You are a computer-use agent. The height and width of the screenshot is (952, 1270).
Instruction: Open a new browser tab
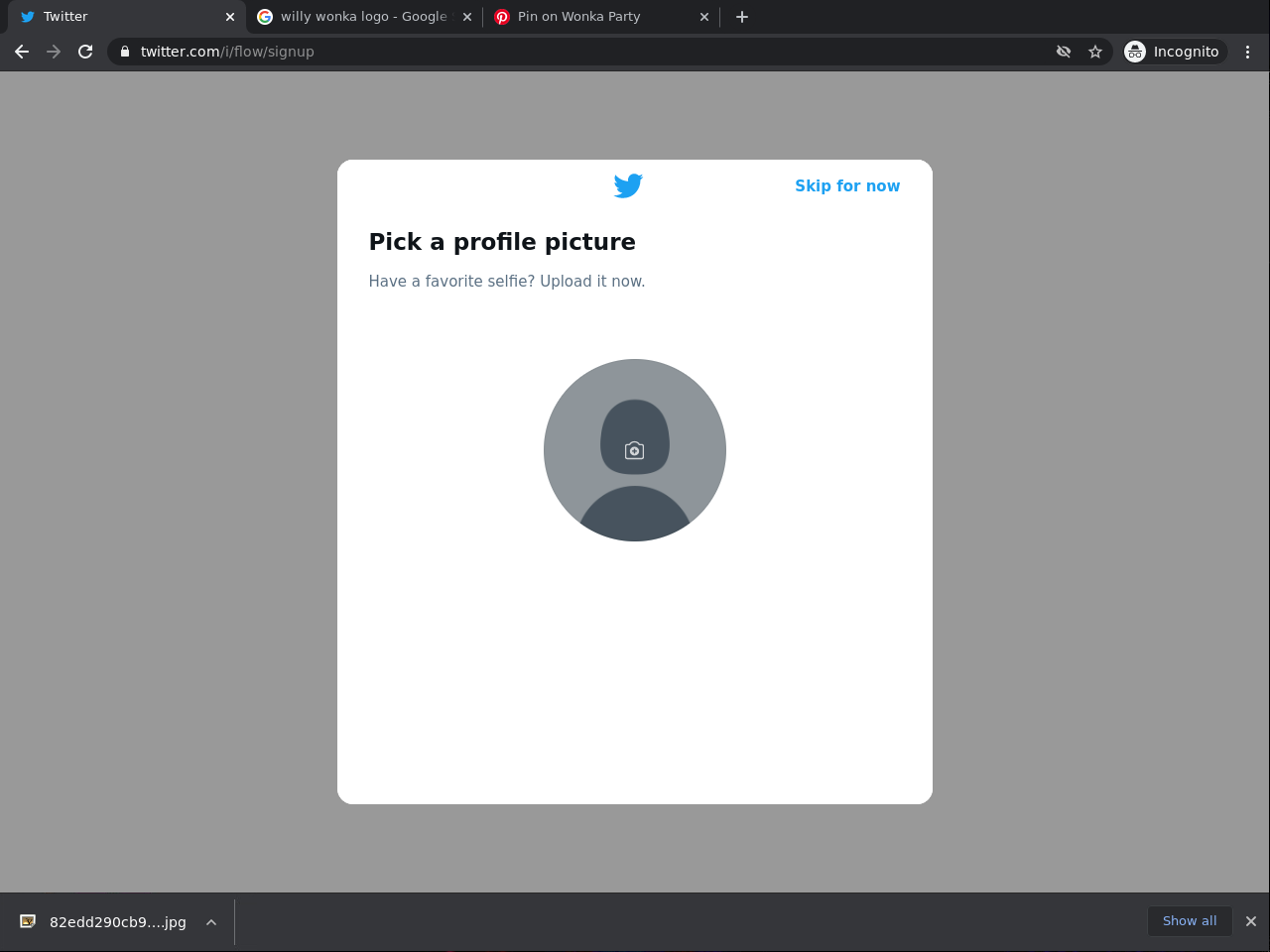click(742, 17)
